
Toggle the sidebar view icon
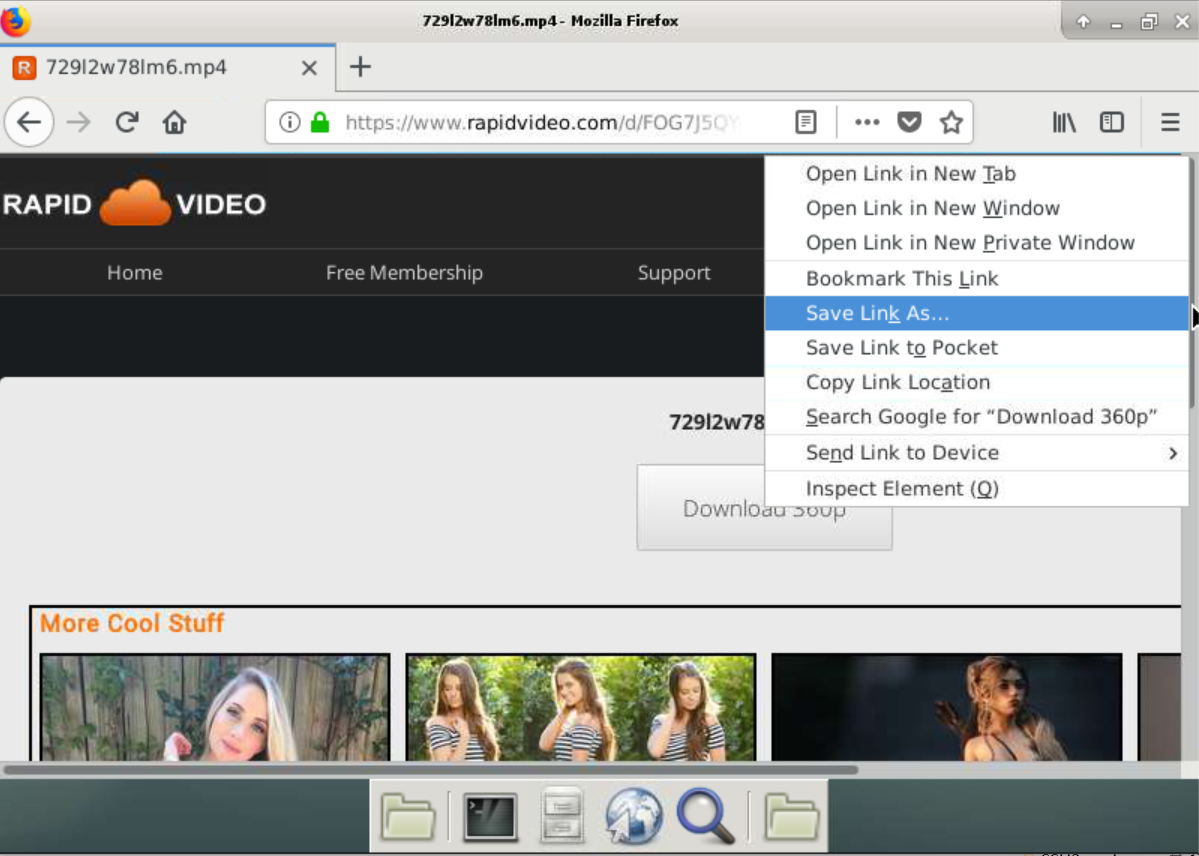coord(1112,122)
